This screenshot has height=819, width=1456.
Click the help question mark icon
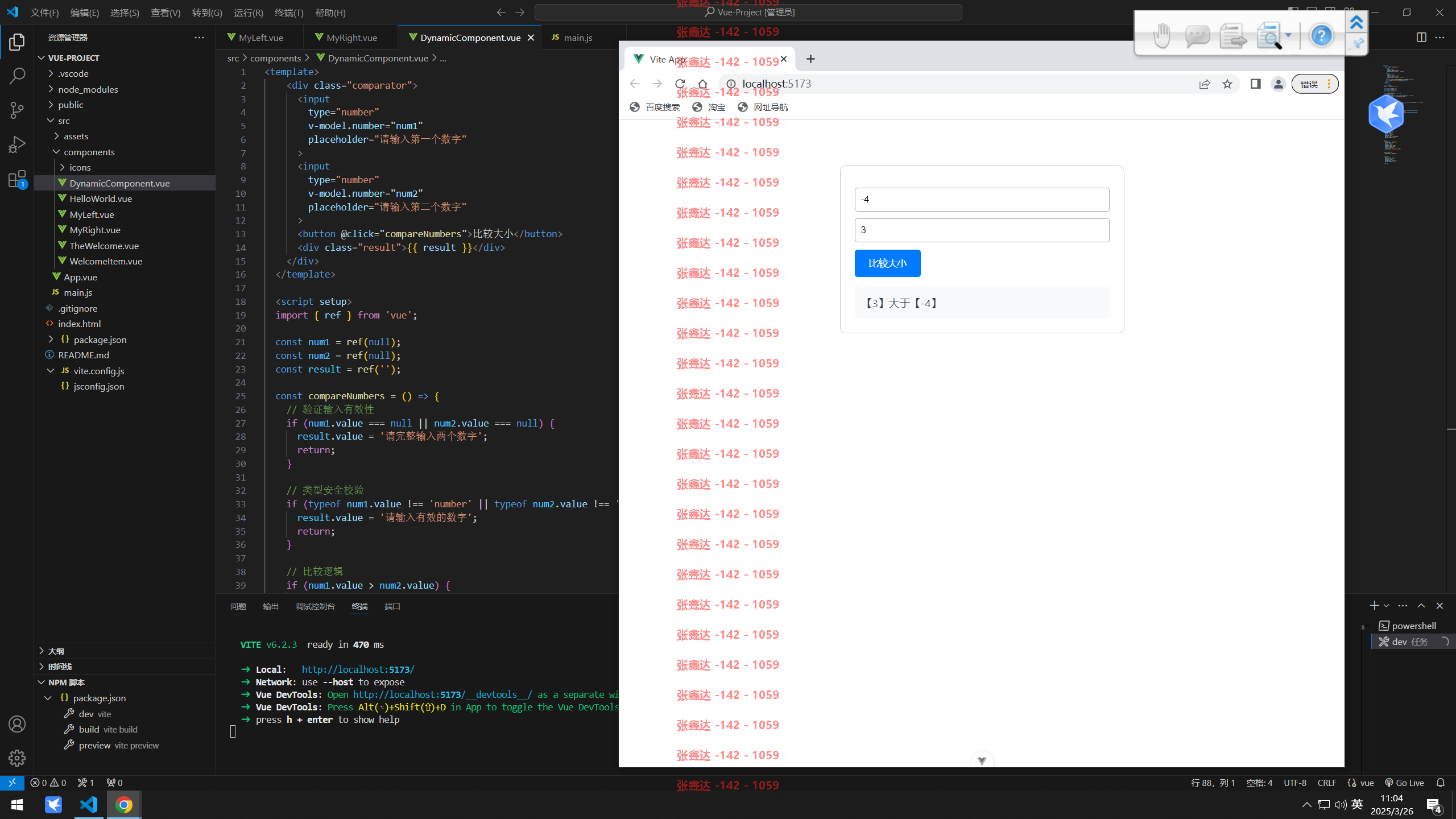pyautogui.click(x=1321, y=35)
